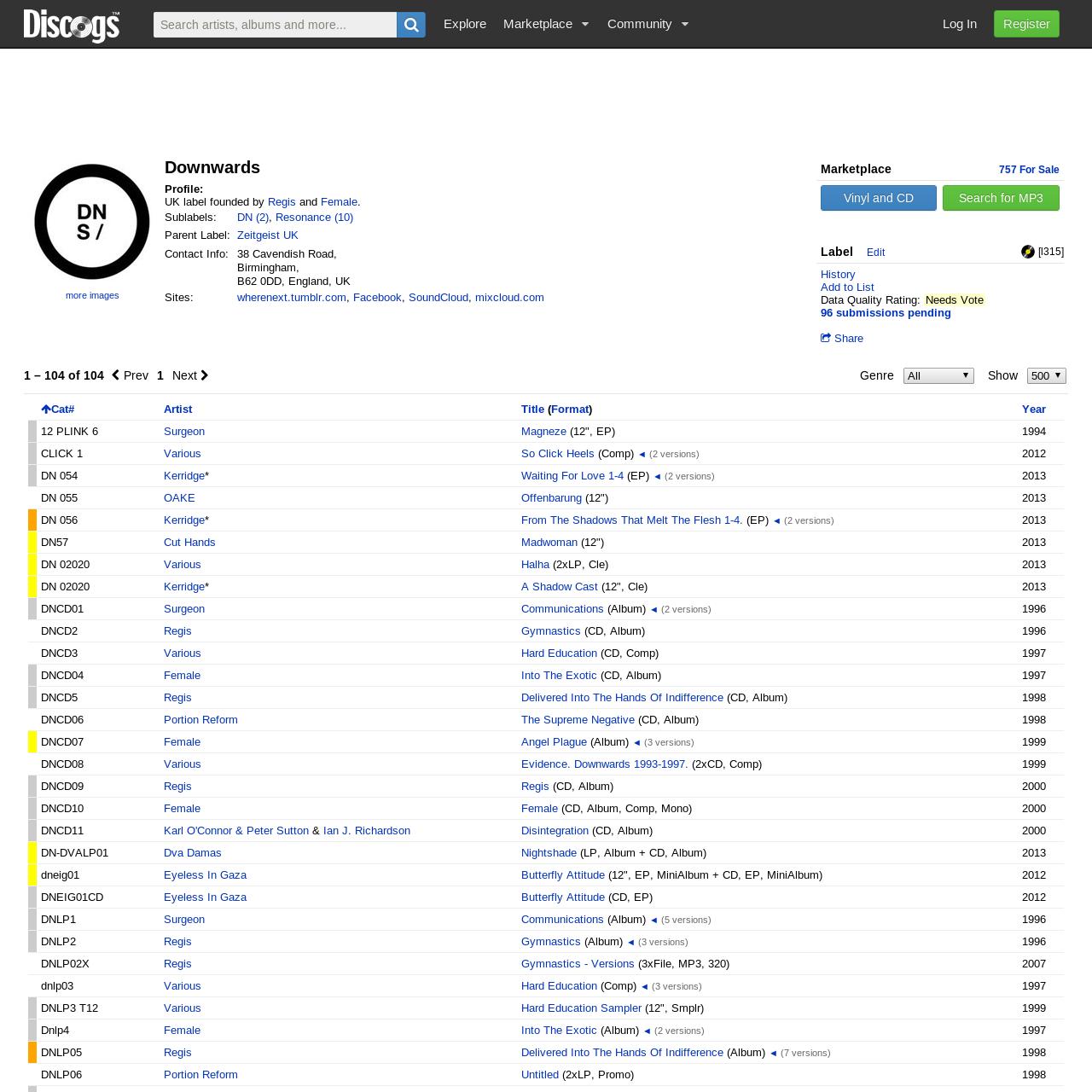Open the Offenbarung release title

coord(551,498)
